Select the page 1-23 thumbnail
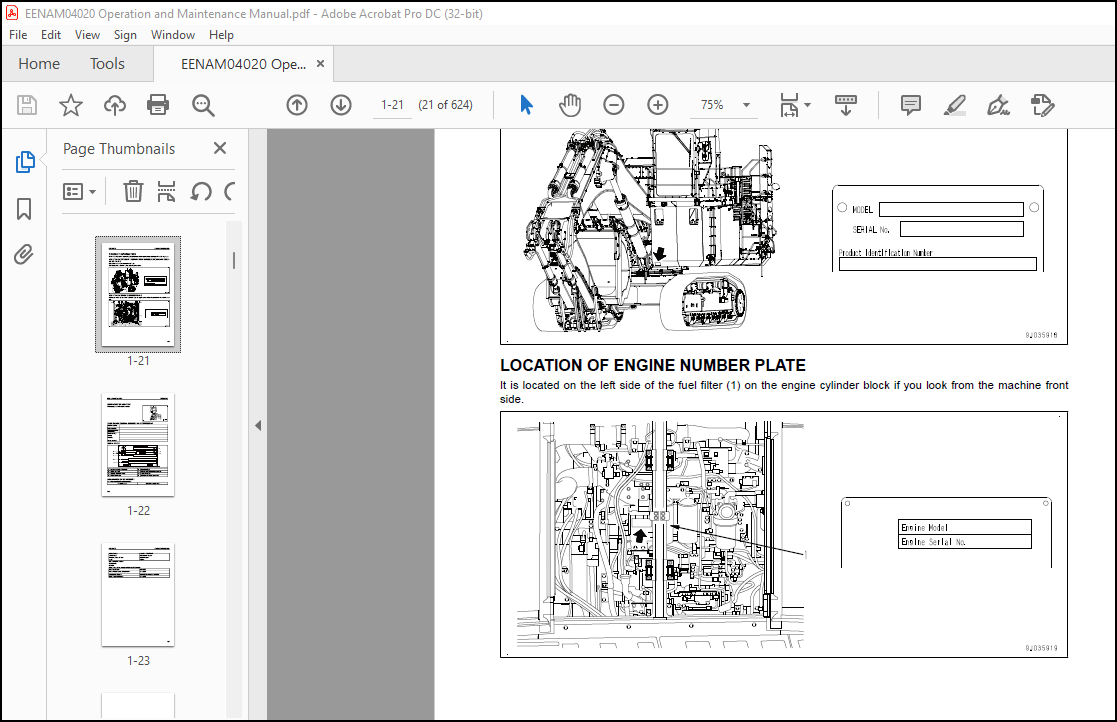 point(138,595)
